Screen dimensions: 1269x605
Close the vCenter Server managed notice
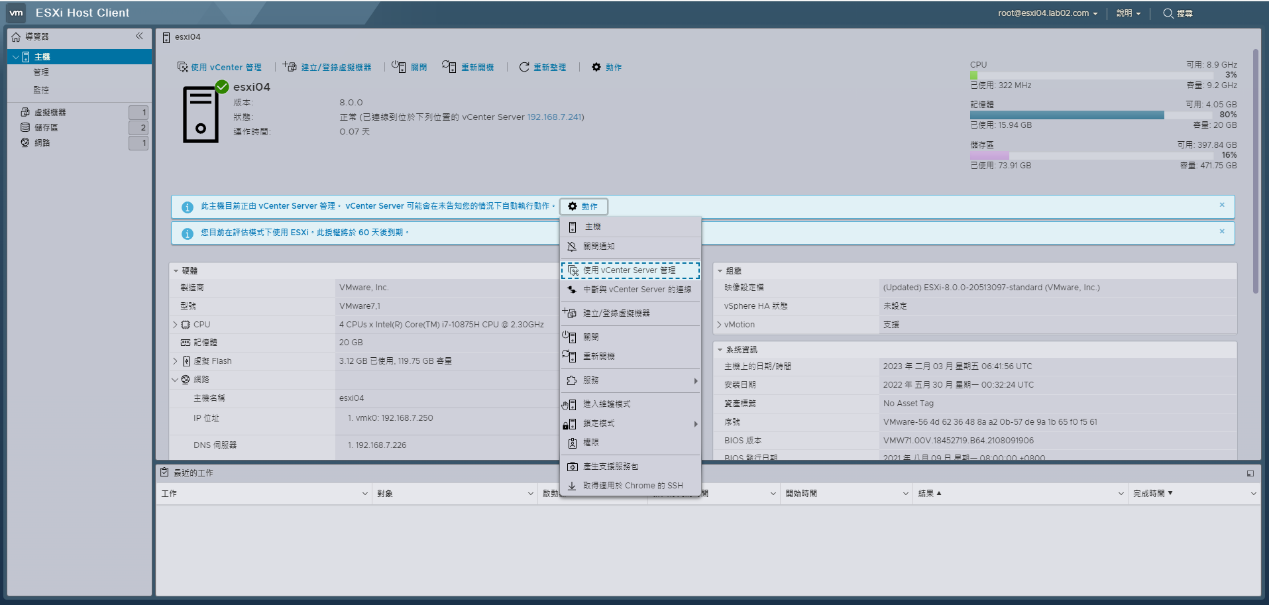coord(1221,205)
